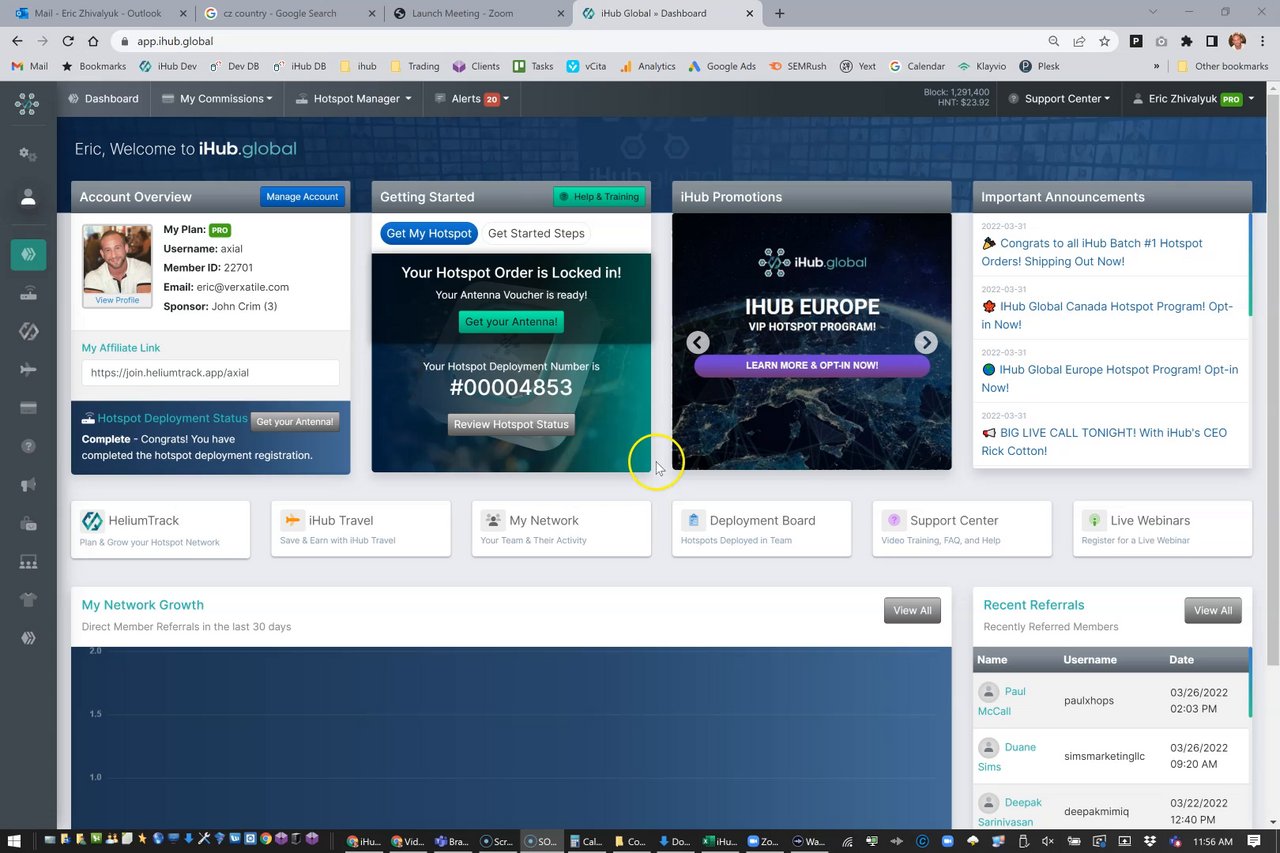Click the browser home icon
Viewport: 1280px width, 853px height.
(93, 41)
